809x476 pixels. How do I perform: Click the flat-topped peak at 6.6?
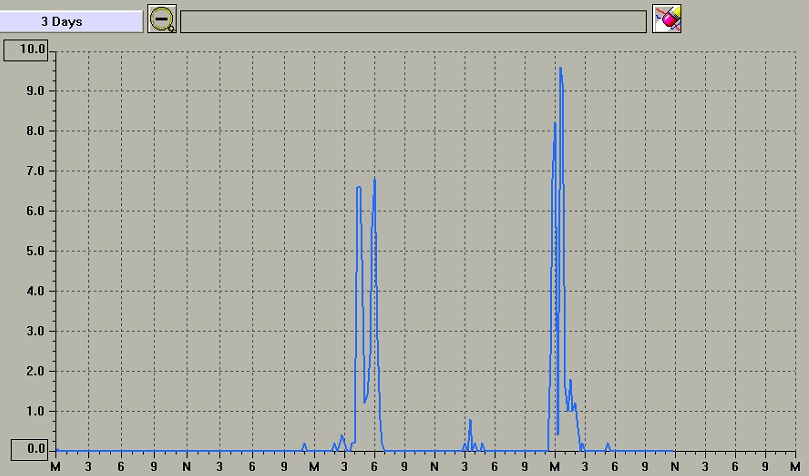tap(358, 188)
